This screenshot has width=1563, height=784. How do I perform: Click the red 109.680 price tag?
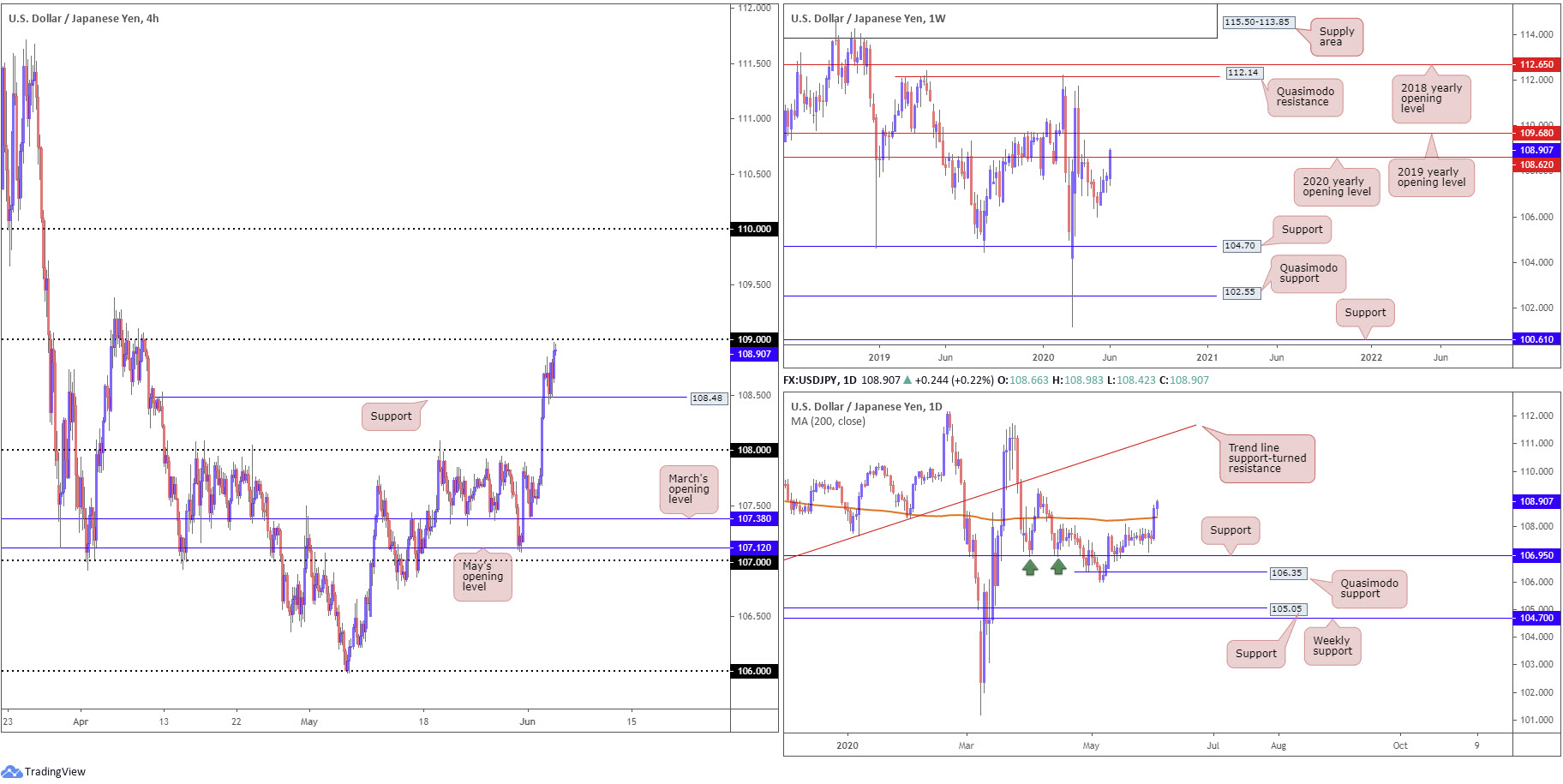pyautogui.click(x=1536, y=133)
